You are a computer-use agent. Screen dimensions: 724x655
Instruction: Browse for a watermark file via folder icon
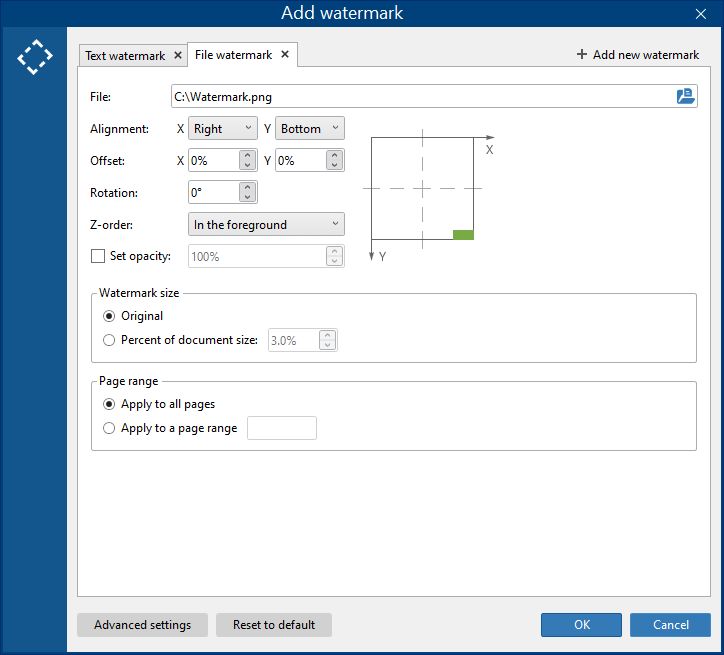(x=685, y=96)
